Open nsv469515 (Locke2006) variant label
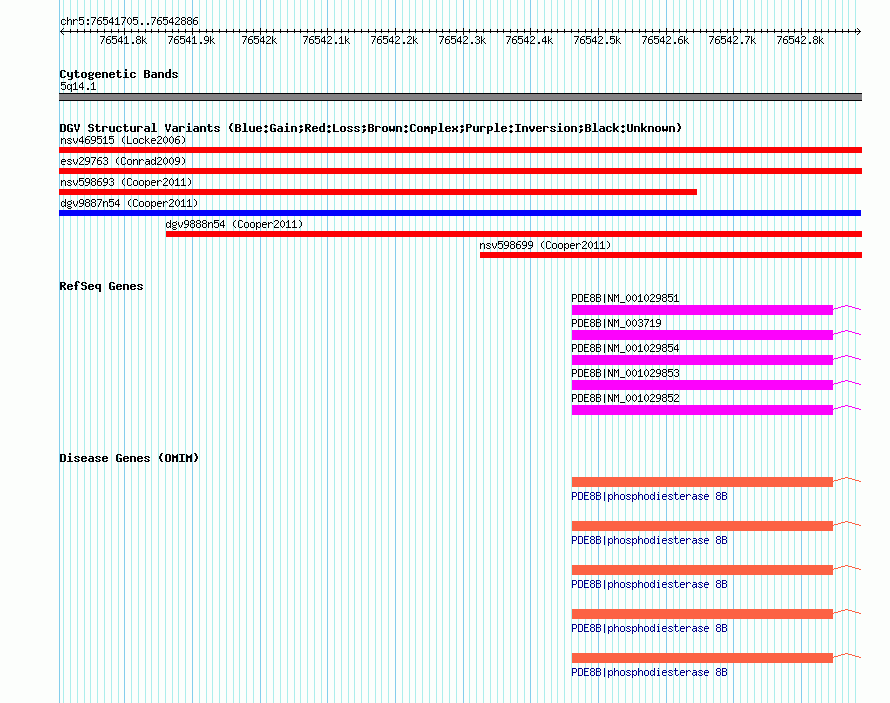890x703 pixels. click(x=123, y=140)
